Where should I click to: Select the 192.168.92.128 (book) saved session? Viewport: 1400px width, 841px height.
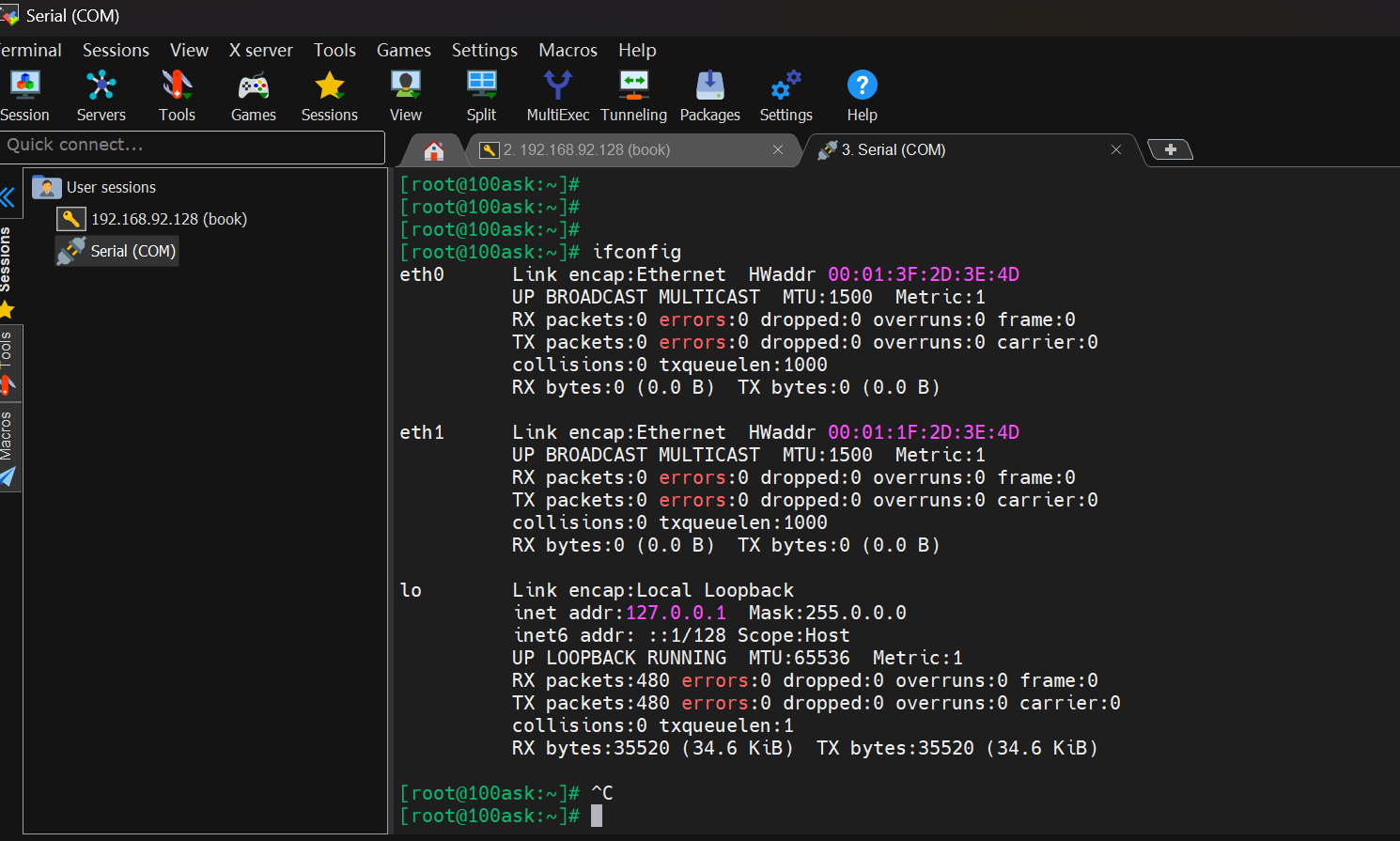pos(168,219)
